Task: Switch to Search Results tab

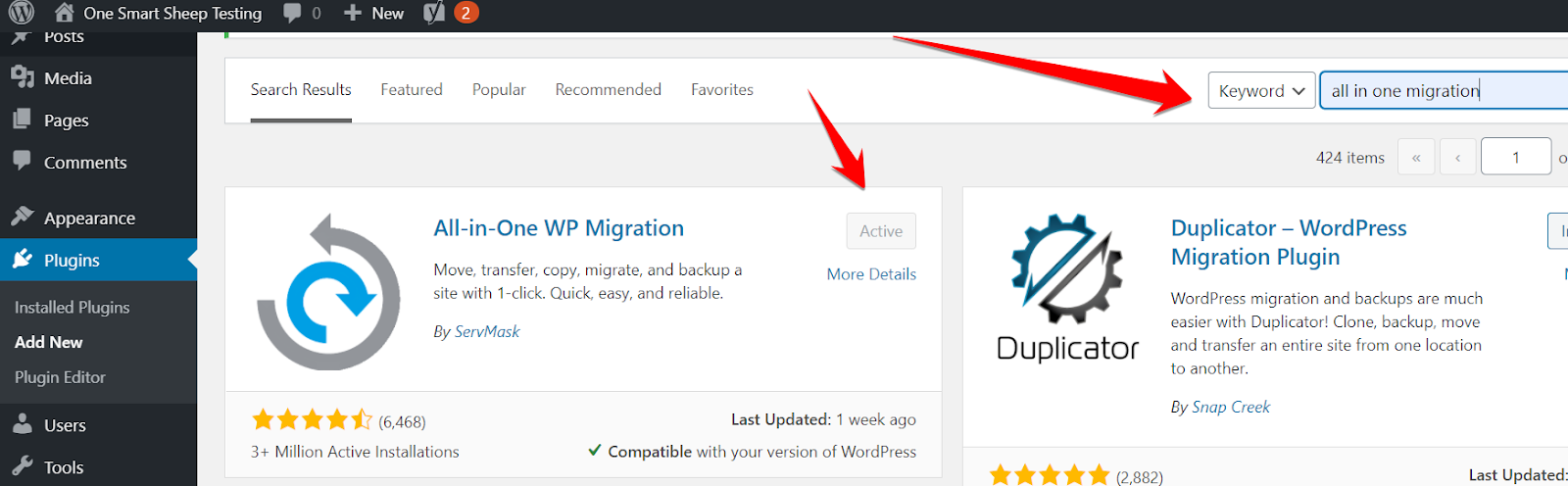Action: click(x=301, y=89)
